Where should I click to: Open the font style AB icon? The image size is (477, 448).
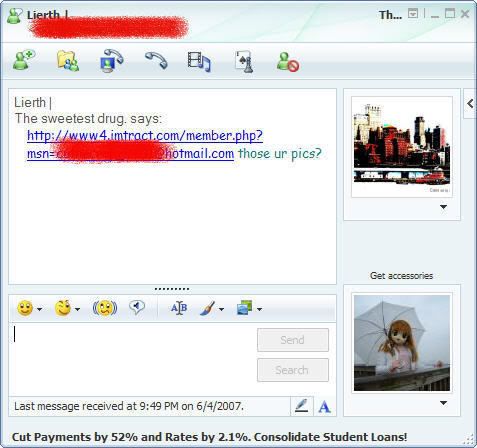click(179, 308)
